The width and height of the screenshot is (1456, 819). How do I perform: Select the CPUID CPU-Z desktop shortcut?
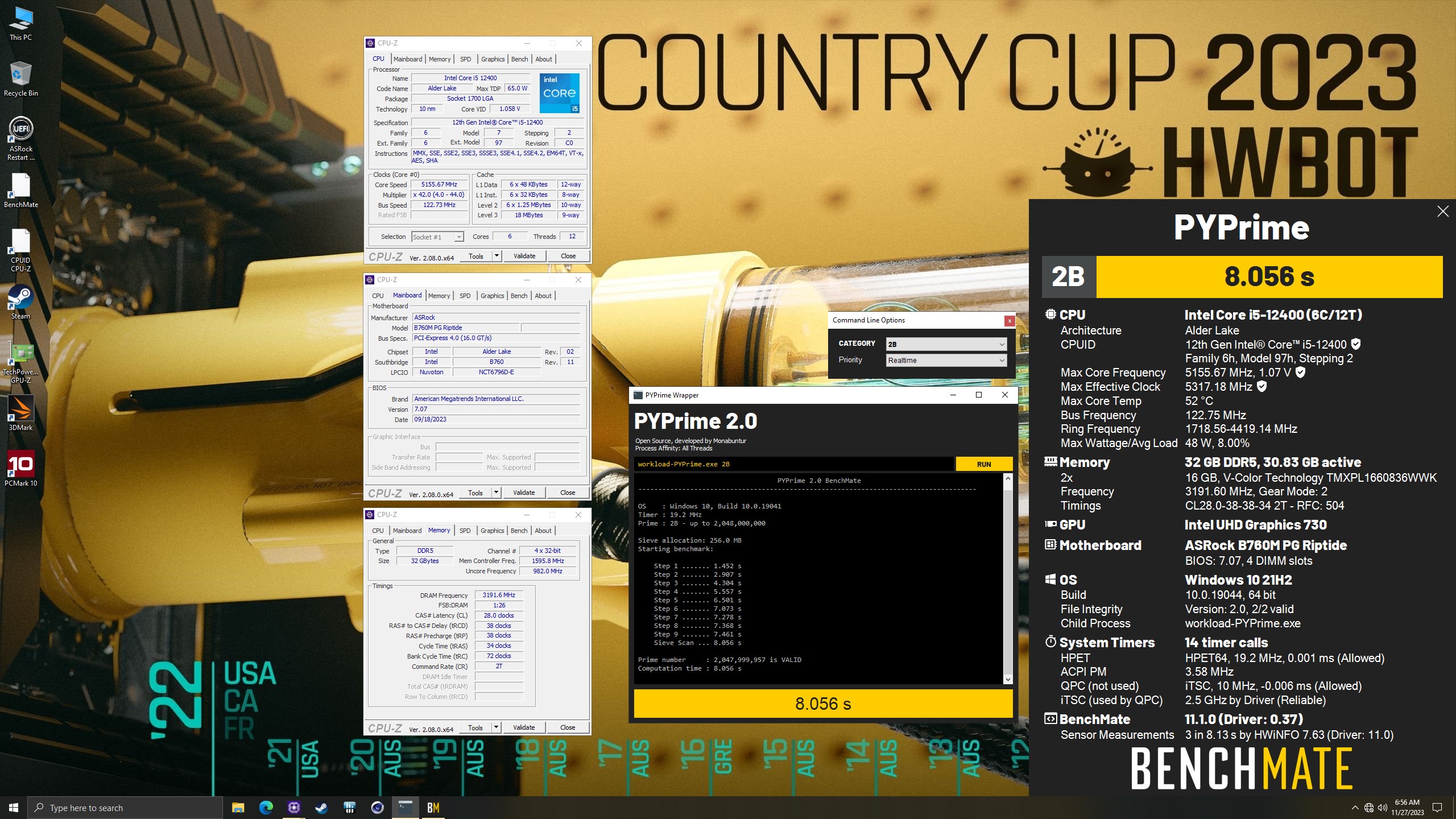(20, 250)
